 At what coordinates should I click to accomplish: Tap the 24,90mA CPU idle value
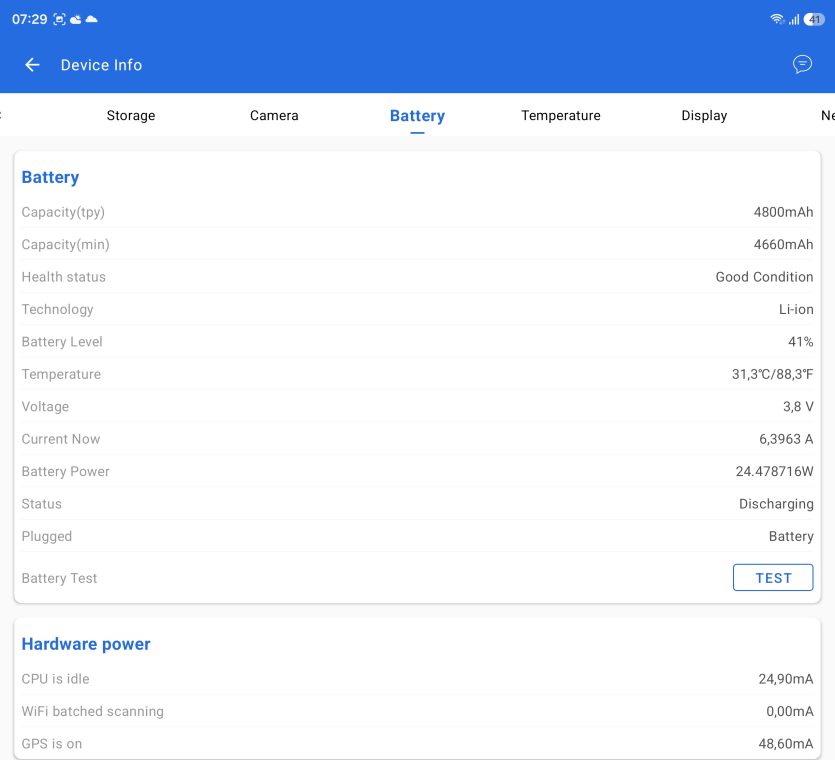785,679
